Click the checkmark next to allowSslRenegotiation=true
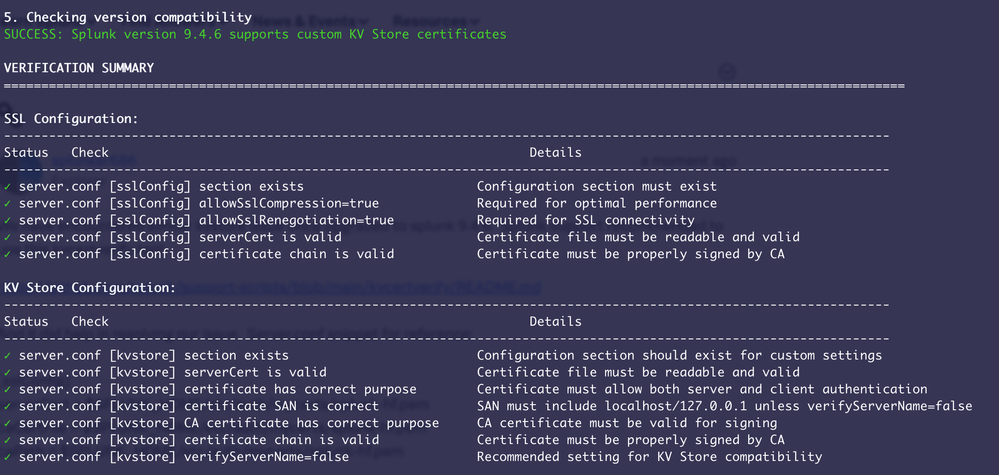Viewport: 999px width, 475px height. coord(8,220)
